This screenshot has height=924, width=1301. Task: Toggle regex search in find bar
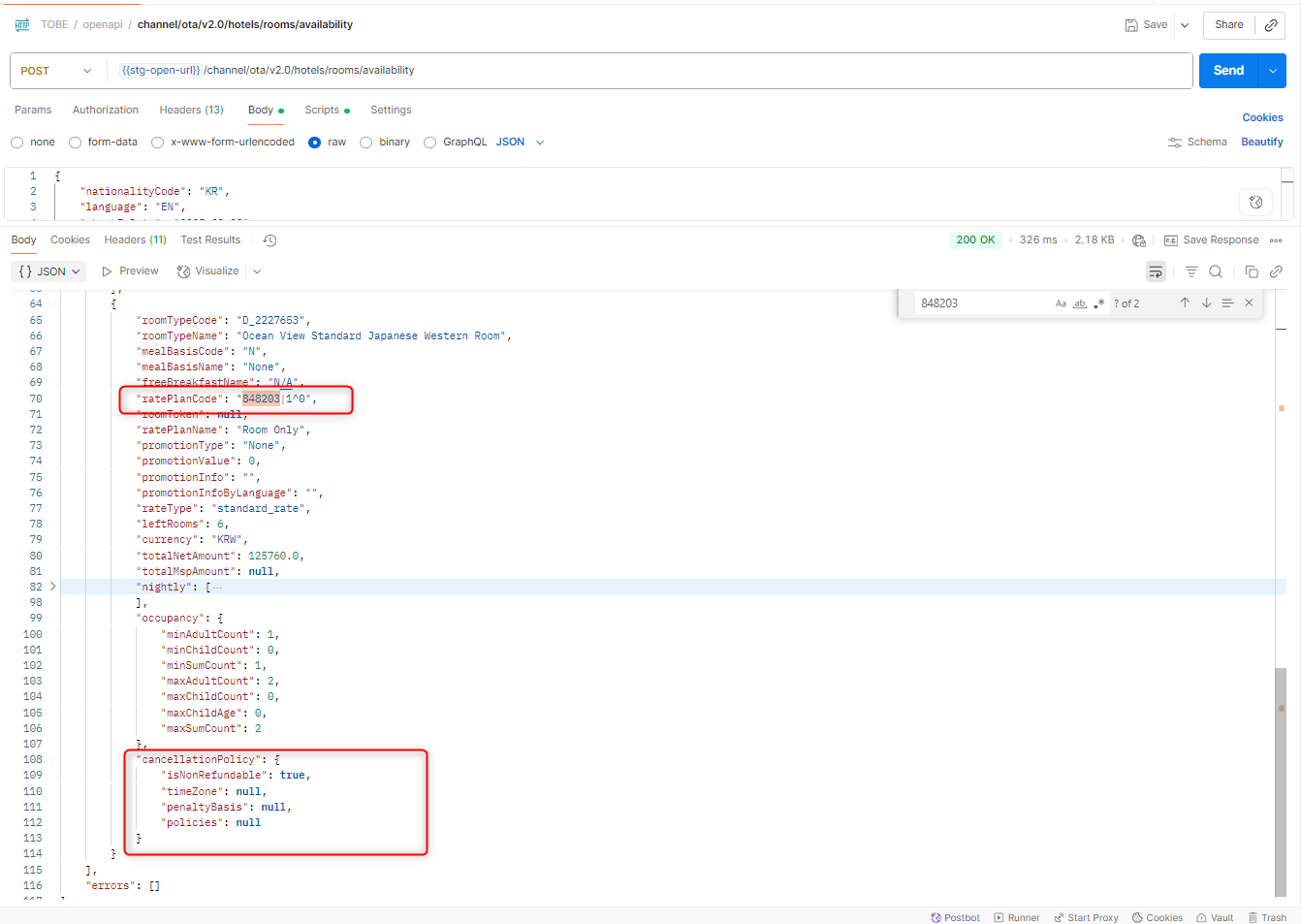click(1098, 303)
